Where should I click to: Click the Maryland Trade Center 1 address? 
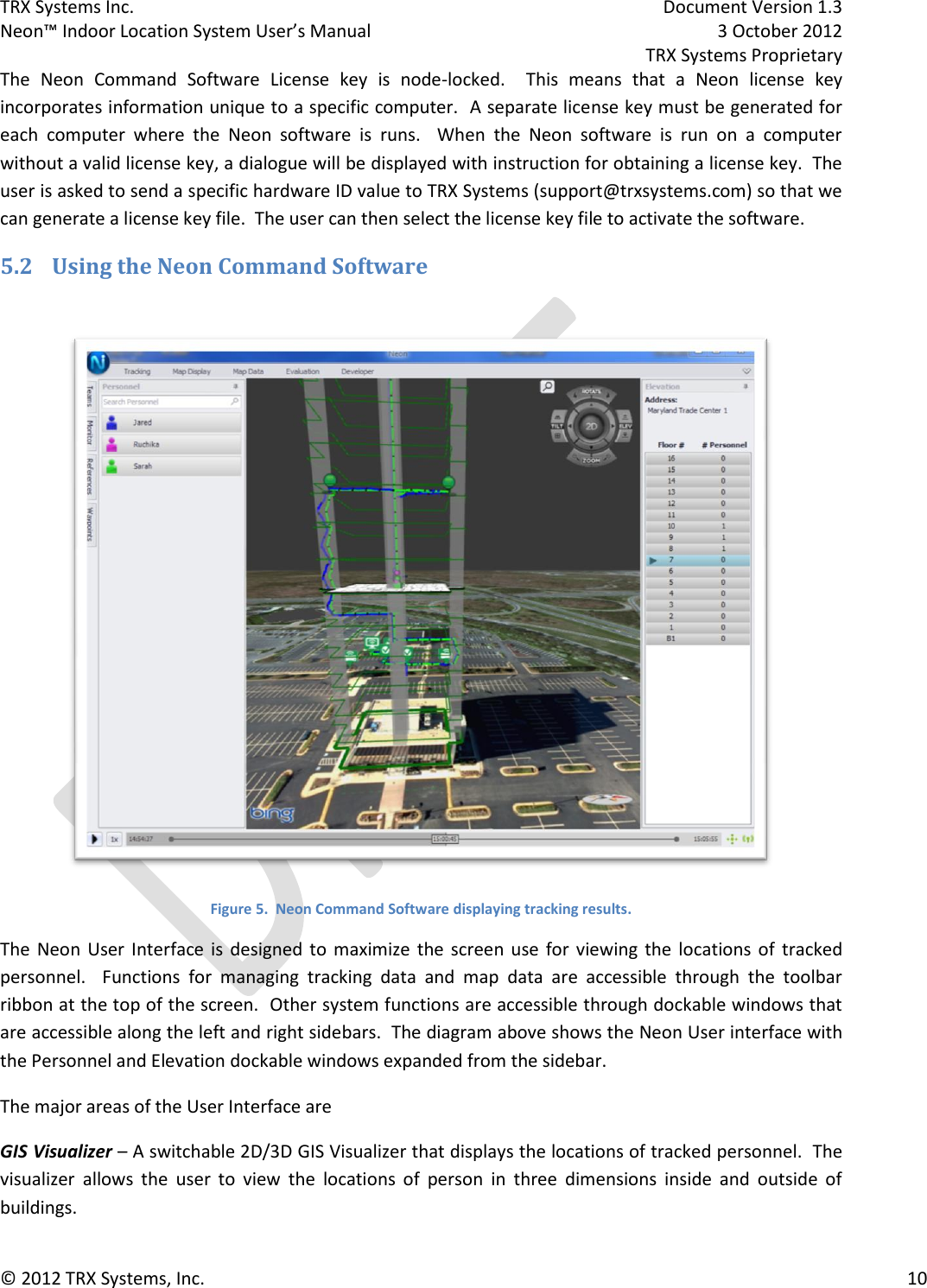(x=688, y=410)
